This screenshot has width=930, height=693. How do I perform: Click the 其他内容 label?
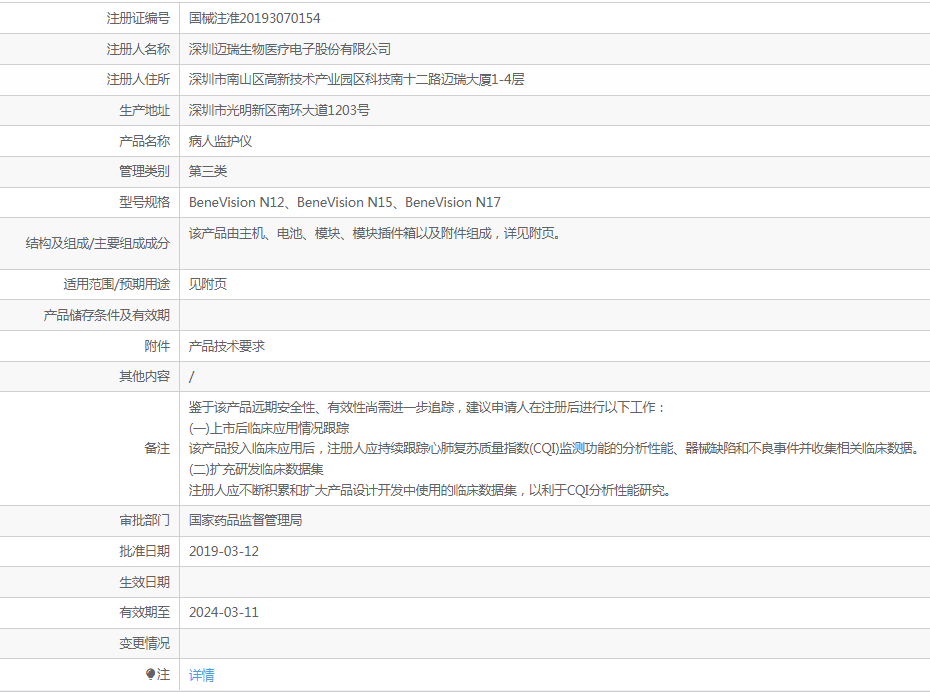pyautogui.click(x=145, y=376)
